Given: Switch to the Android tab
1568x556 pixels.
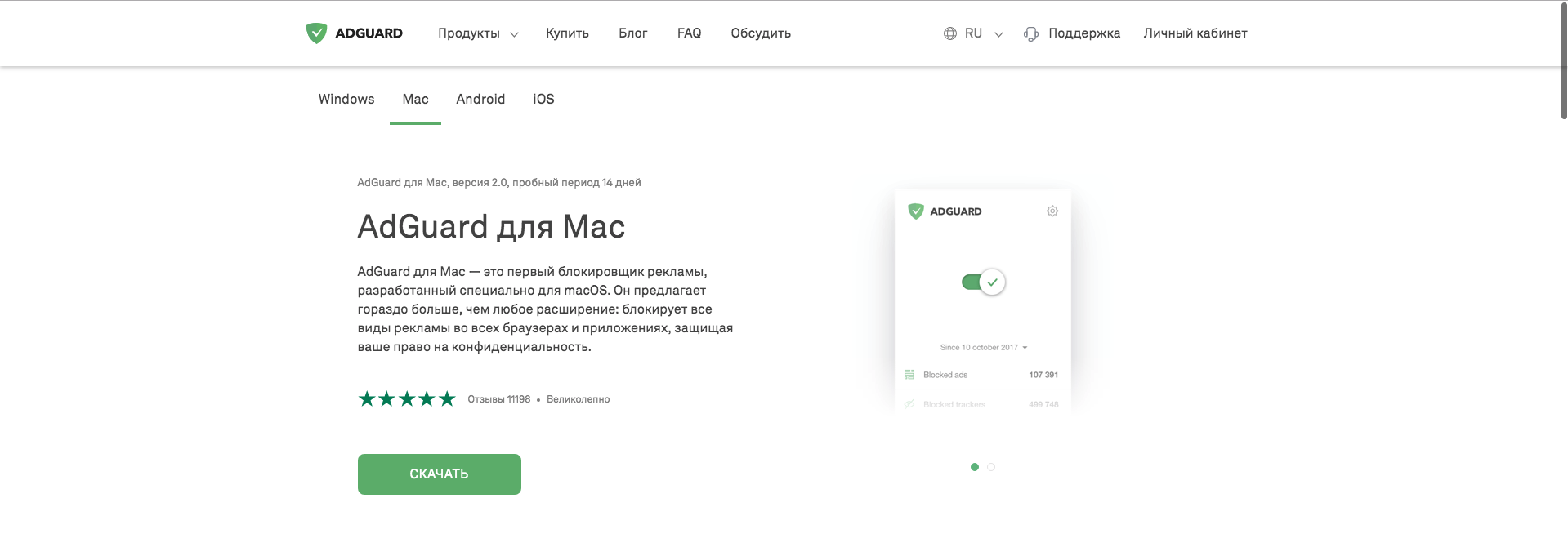Looking at the screenshot, I should pos(480,99).
